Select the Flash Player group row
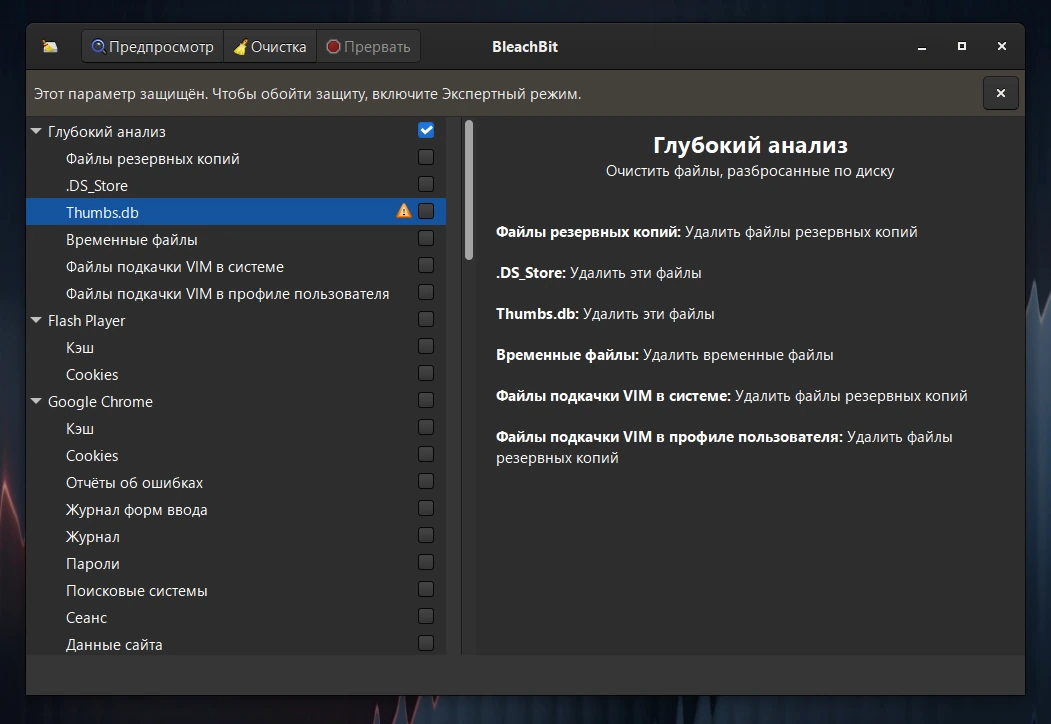 [x=236, y=320]
